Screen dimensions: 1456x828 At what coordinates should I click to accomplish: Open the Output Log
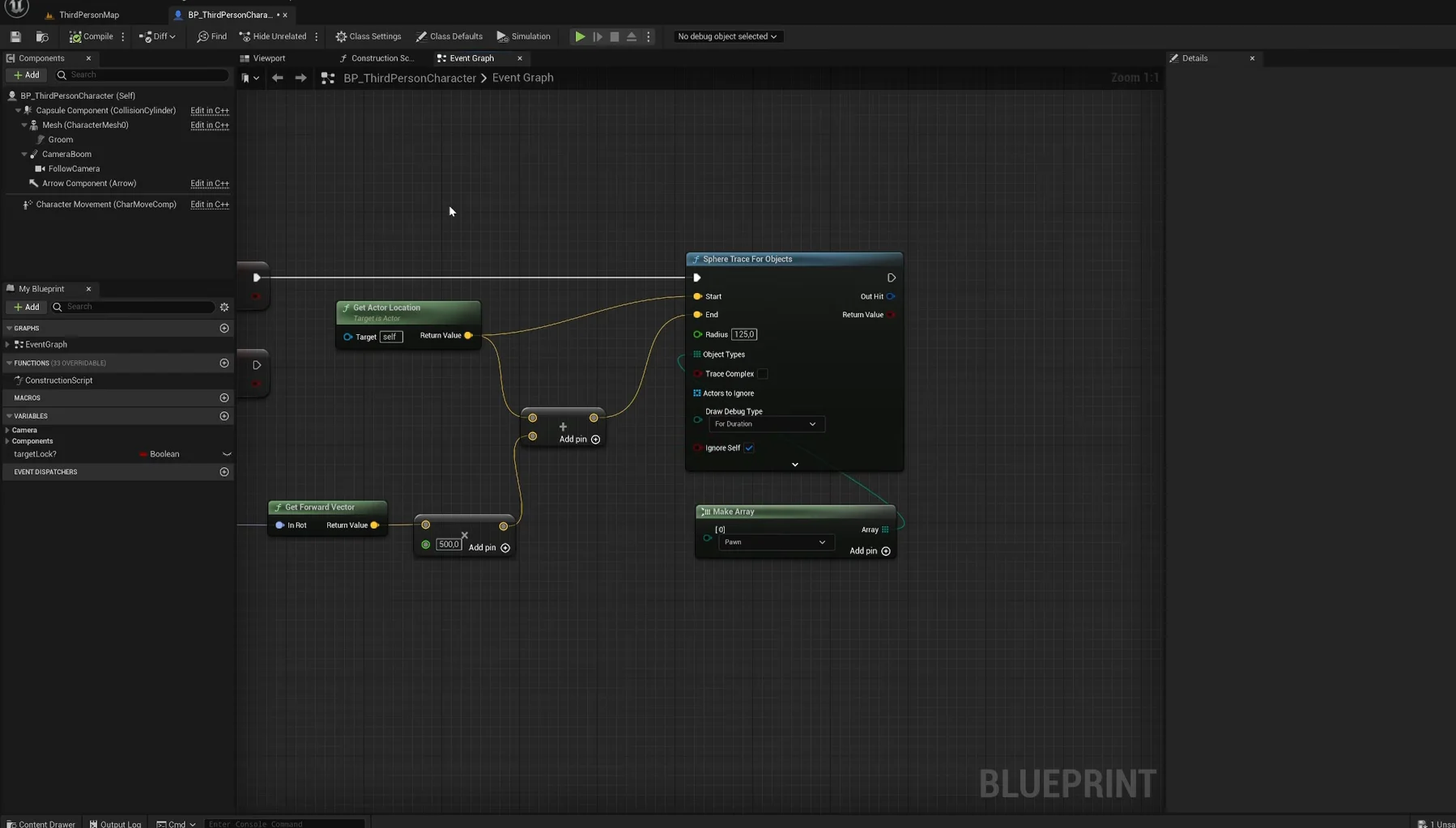click(x=115, y=823)
